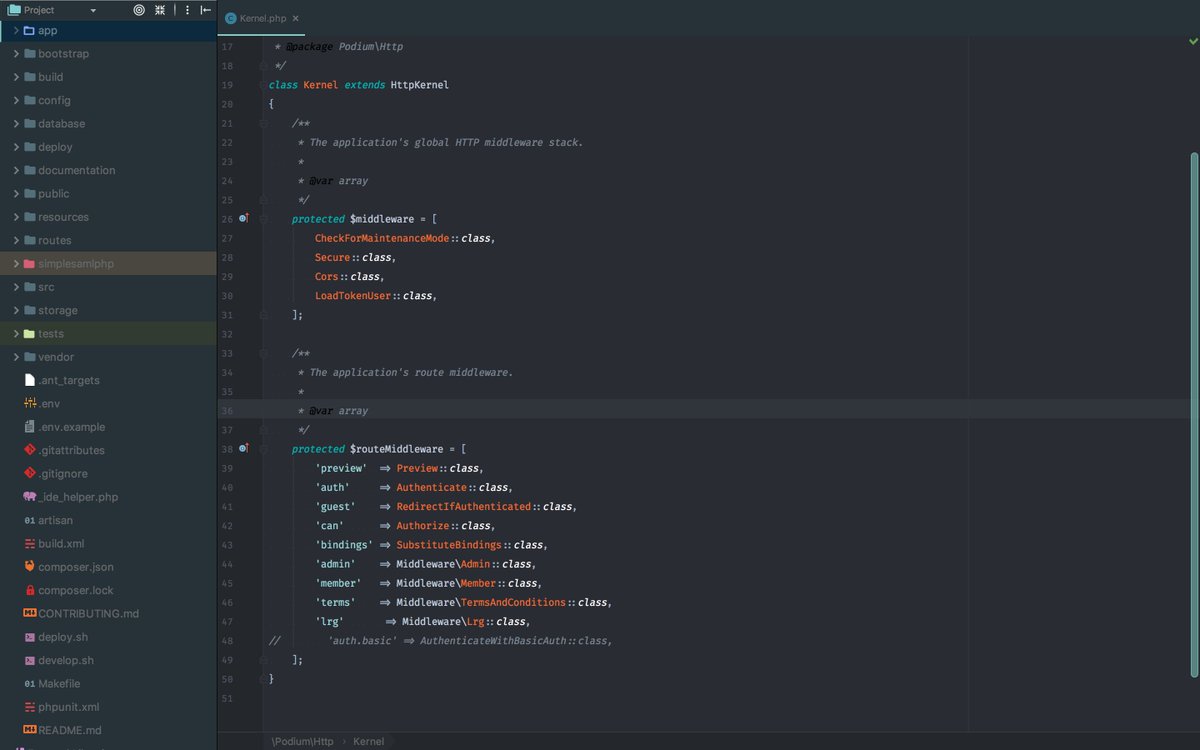Click the composer.json file icon
The height and width of the screenshot is (750, 1200).
(29, 567)
